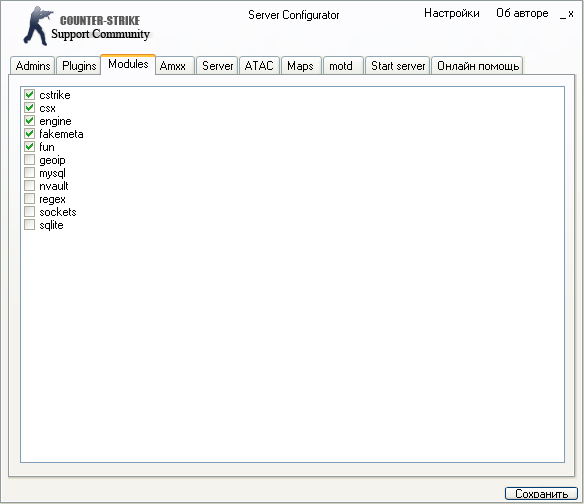
Task: Uncheck the fun module
Action: 29,147
